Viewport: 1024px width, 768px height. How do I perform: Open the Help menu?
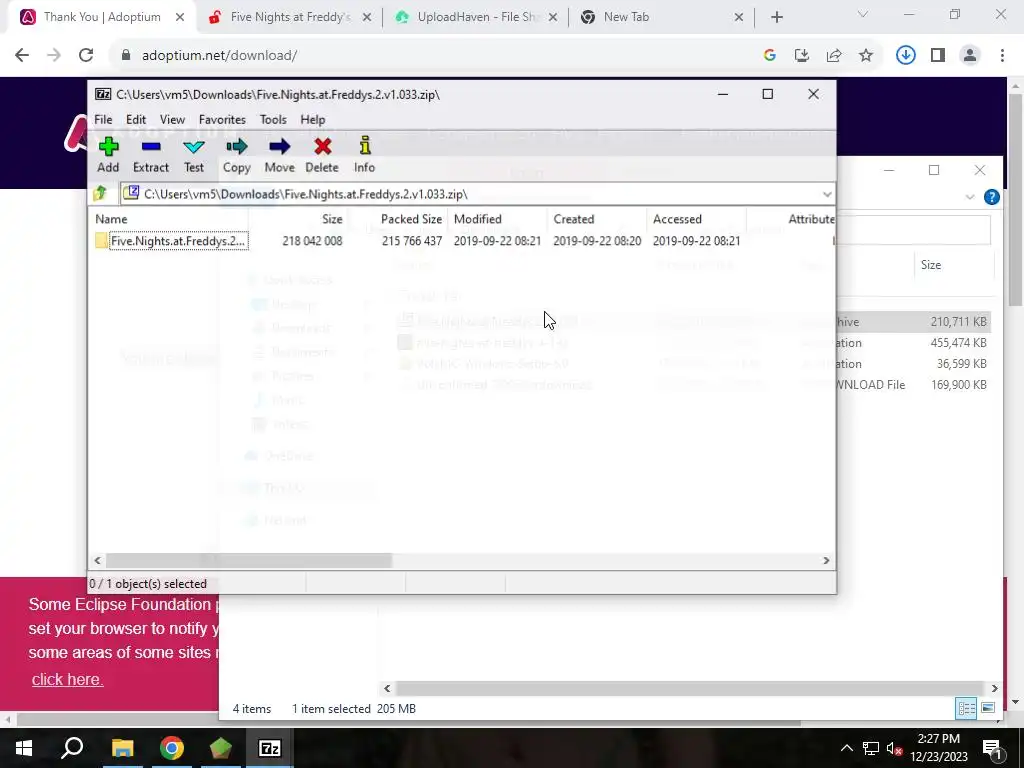click(313, 120)
